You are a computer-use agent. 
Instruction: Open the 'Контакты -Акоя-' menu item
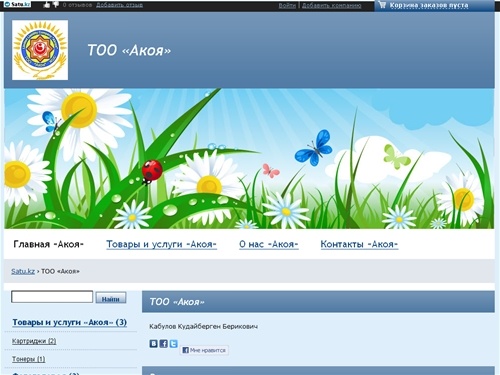point(359,244)
